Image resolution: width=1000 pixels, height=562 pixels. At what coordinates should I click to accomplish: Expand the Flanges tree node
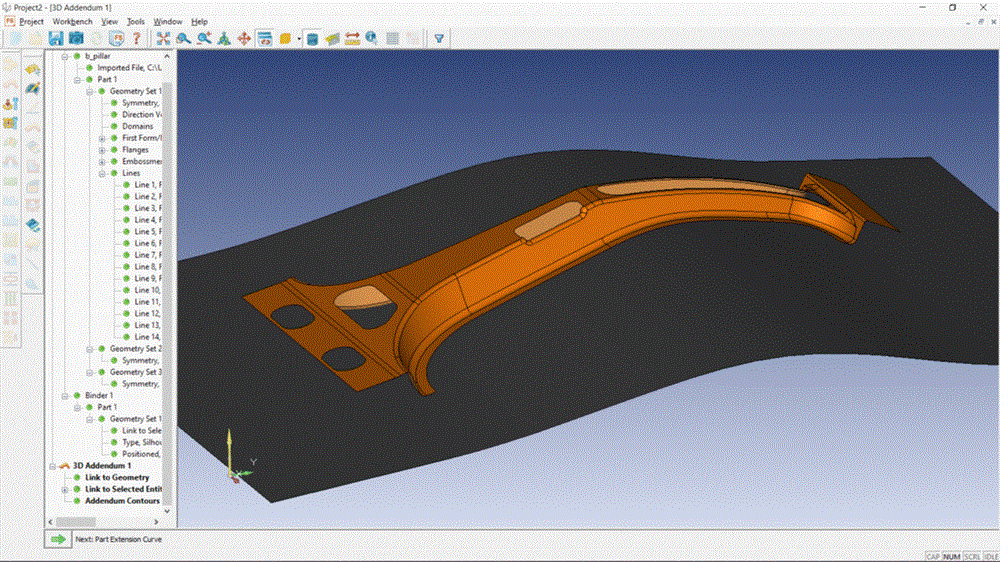click(x=102, y=150)
